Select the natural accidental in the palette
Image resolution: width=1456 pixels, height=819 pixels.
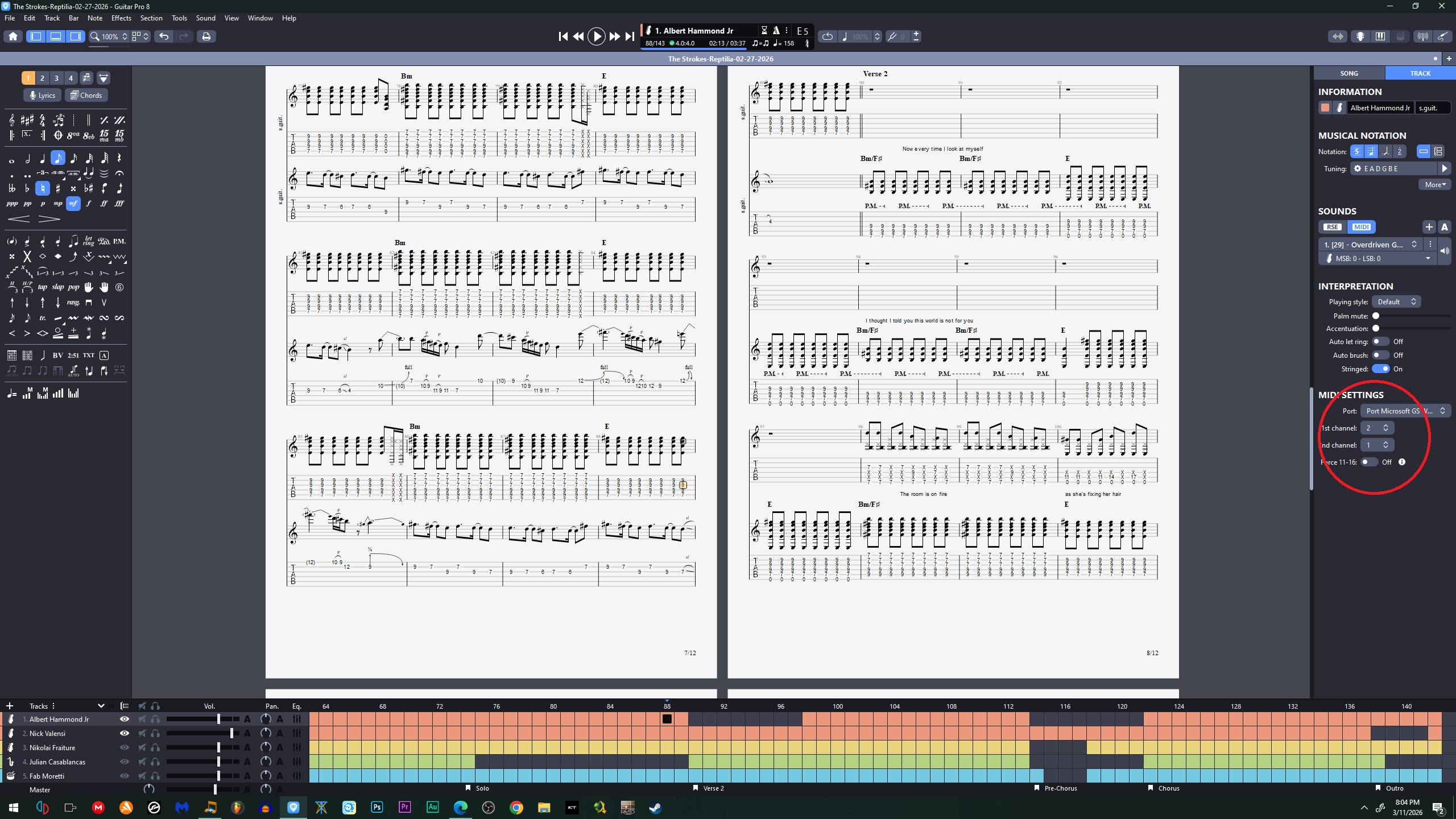pos(43,188)
